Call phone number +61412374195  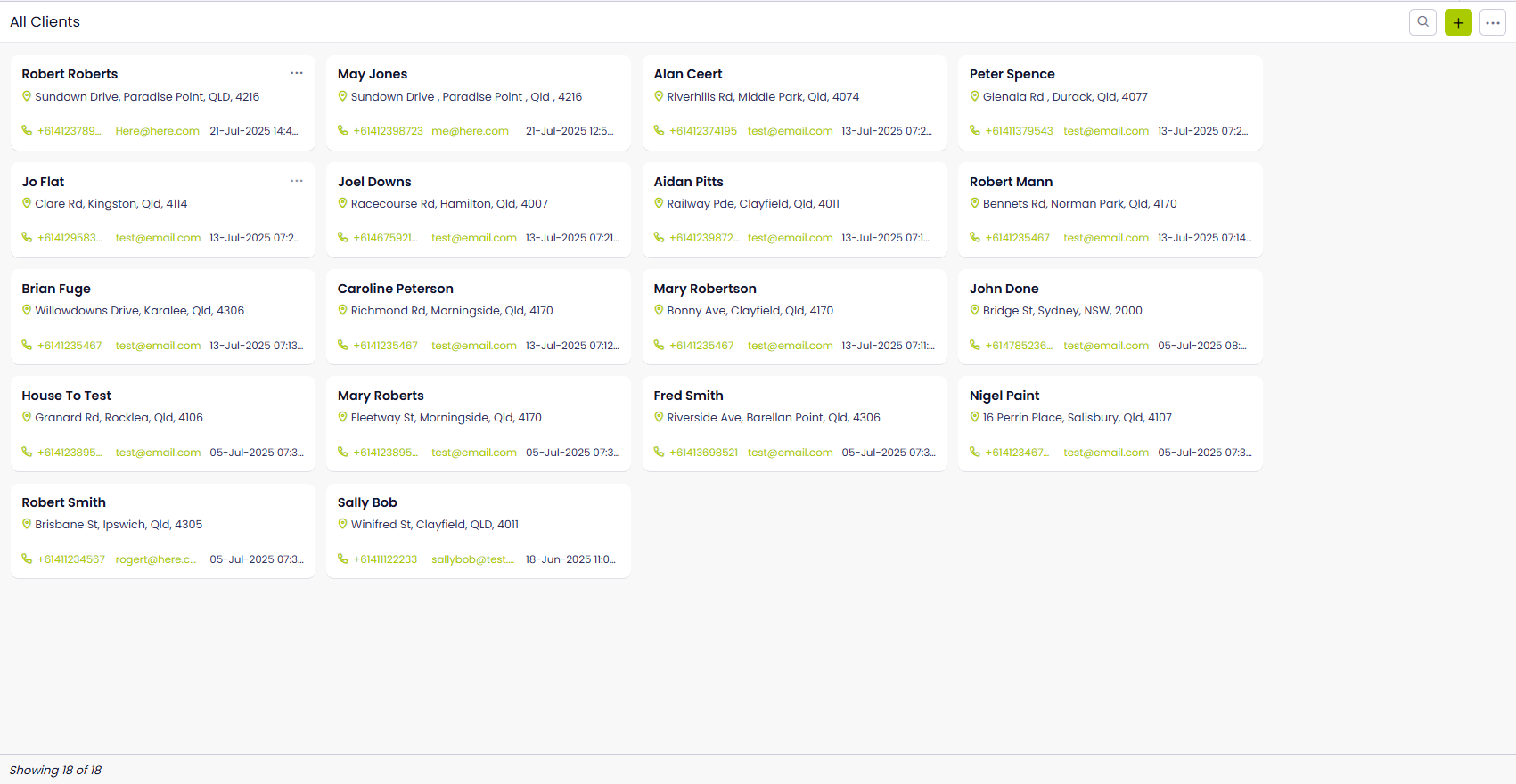click(x=703, y=131)
